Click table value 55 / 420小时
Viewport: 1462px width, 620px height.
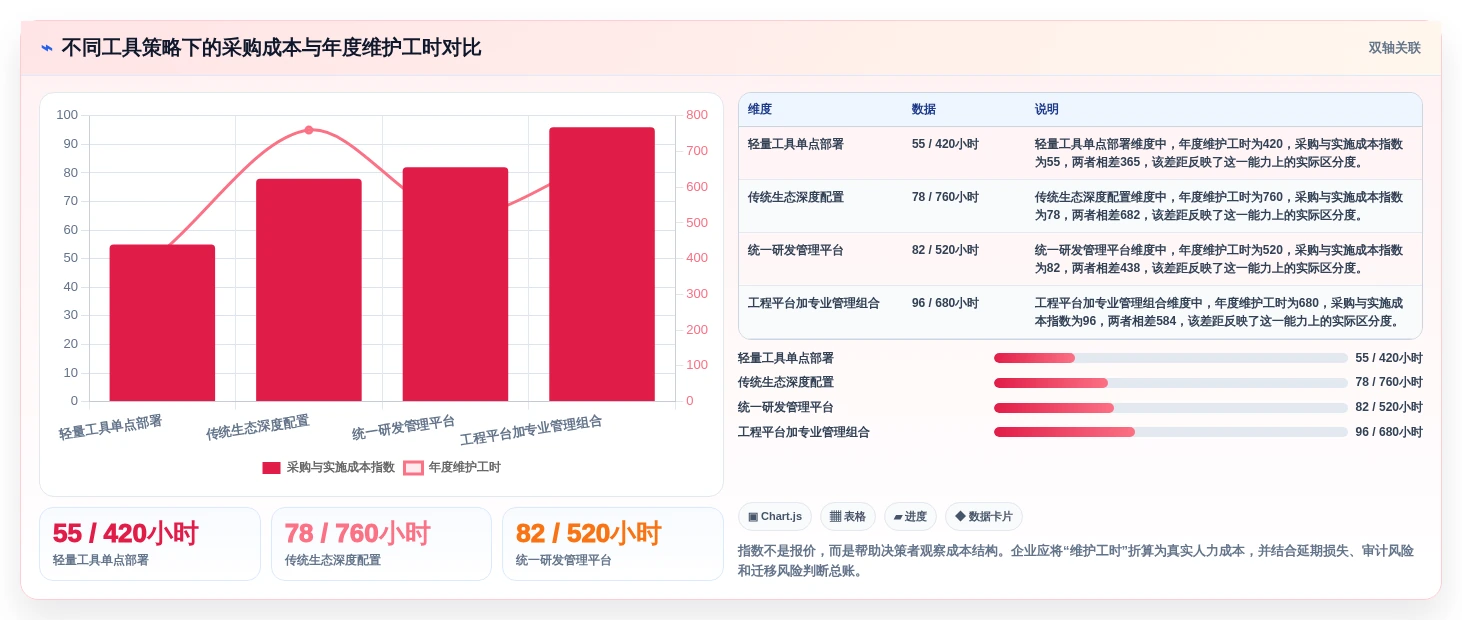tap(945, 144)
